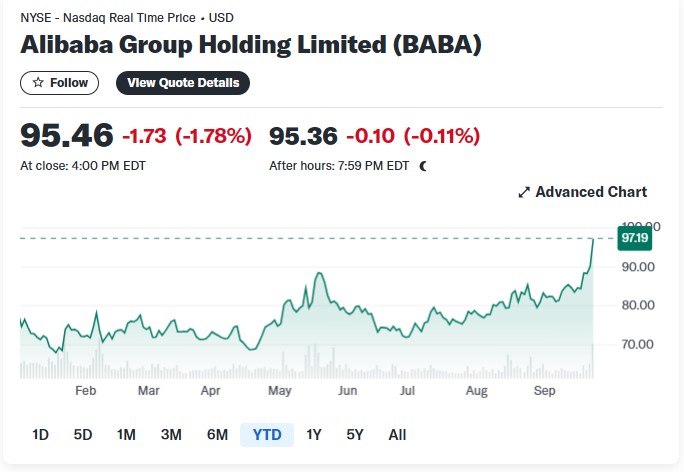Click the May peak on price line

click(320, 273)
